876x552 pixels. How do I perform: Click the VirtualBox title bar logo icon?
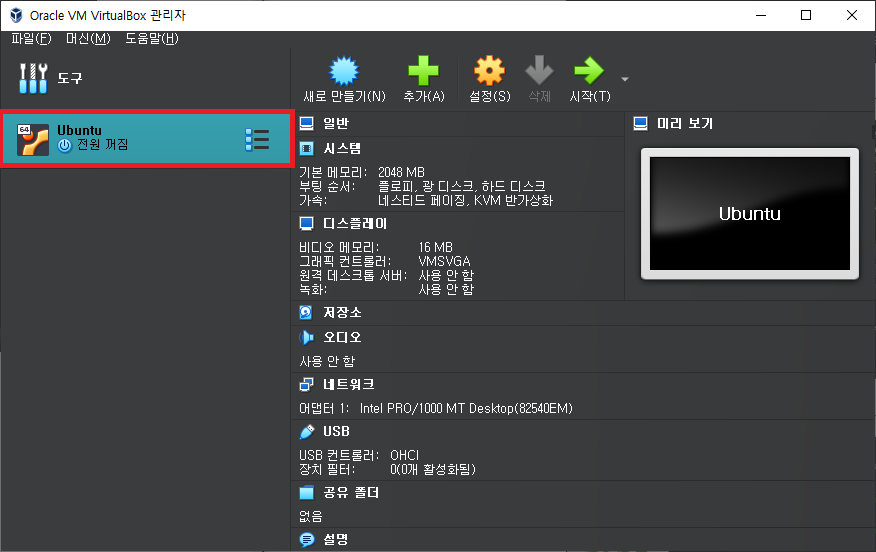(x=16, y=15)
